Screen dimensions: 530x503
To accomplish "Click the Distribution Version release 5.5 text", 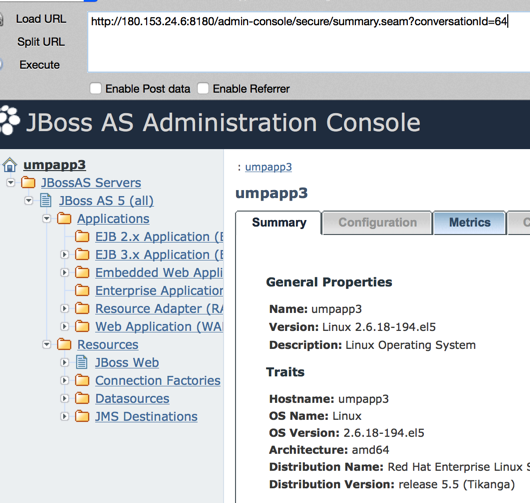I will point(392,484).
